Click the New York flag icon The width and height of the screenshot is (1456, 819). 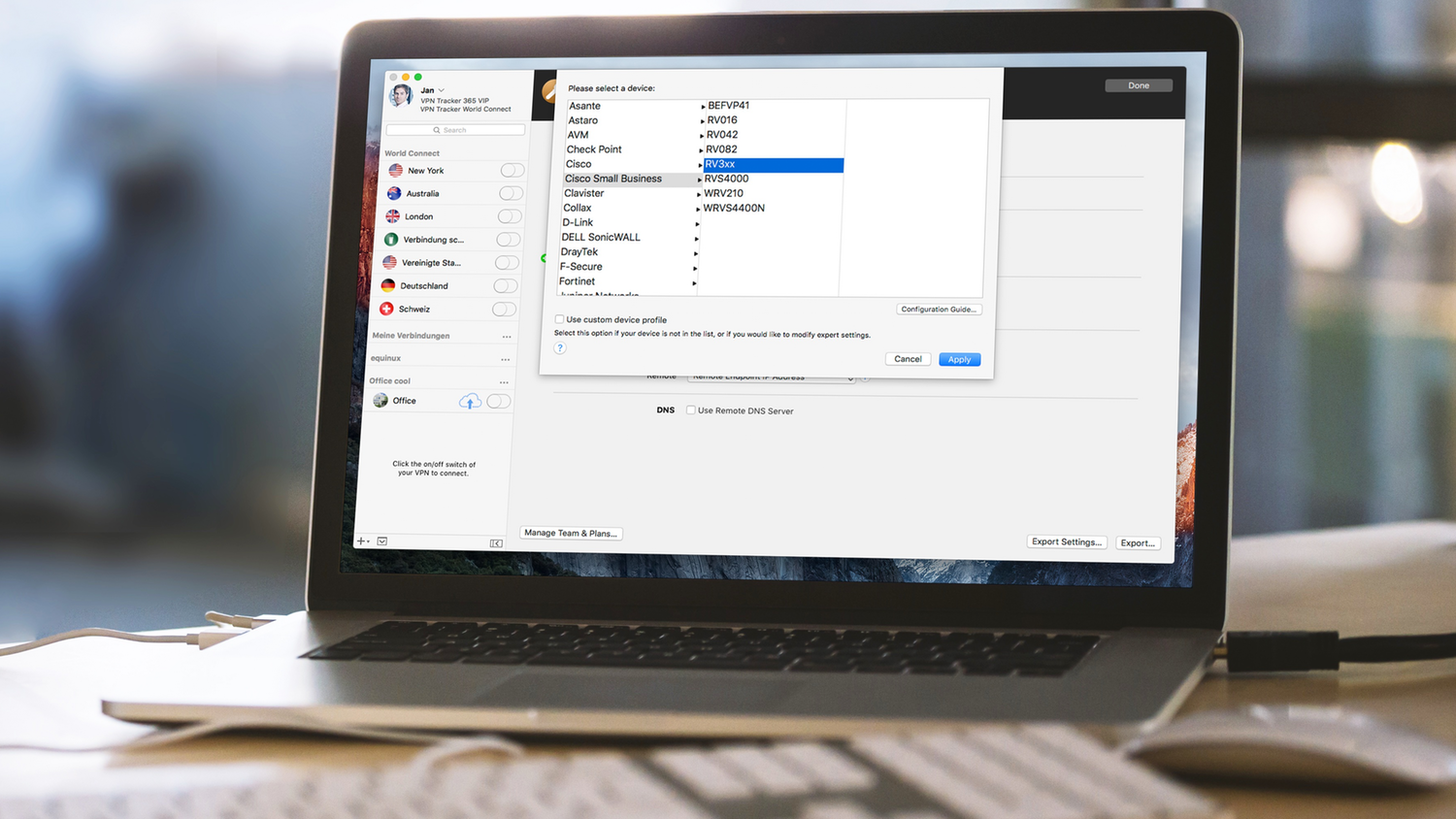(395, 171)
